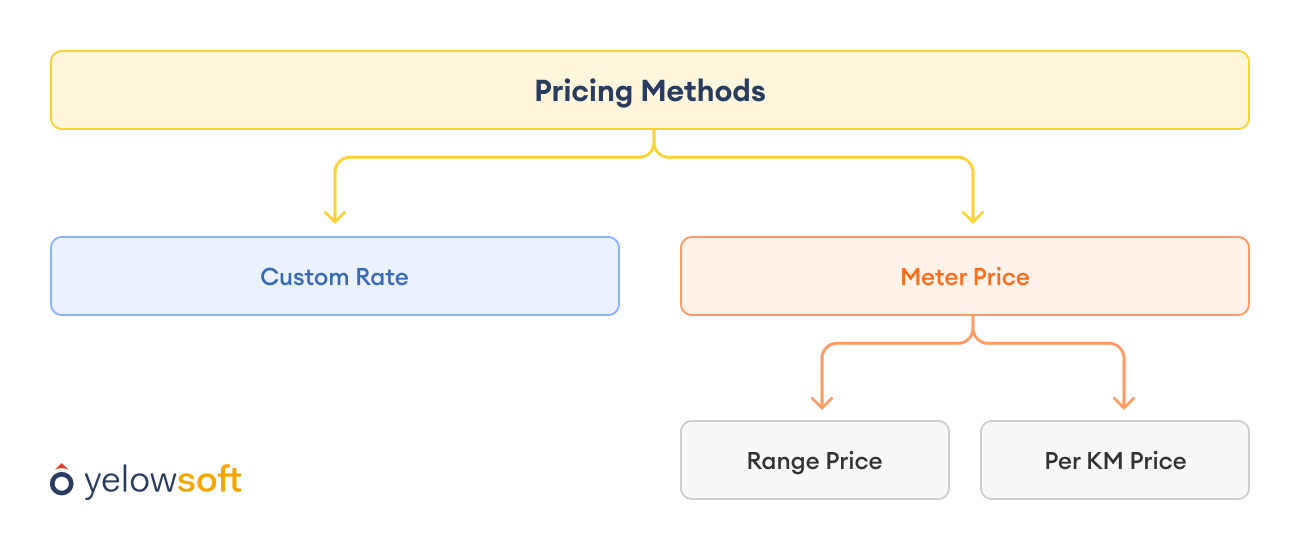Pick the Per KM Price option box
The height and width of the screenshot is (549, 1300).
(x=1115, y=460)
